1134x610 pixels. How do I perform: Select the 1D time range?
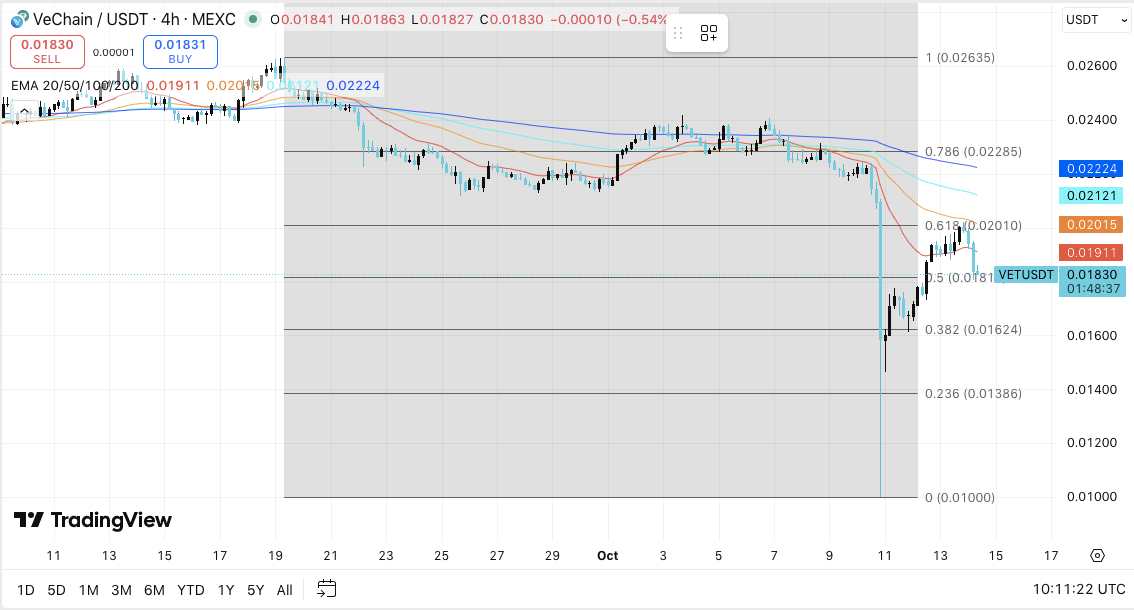click(x=26, y=590)
